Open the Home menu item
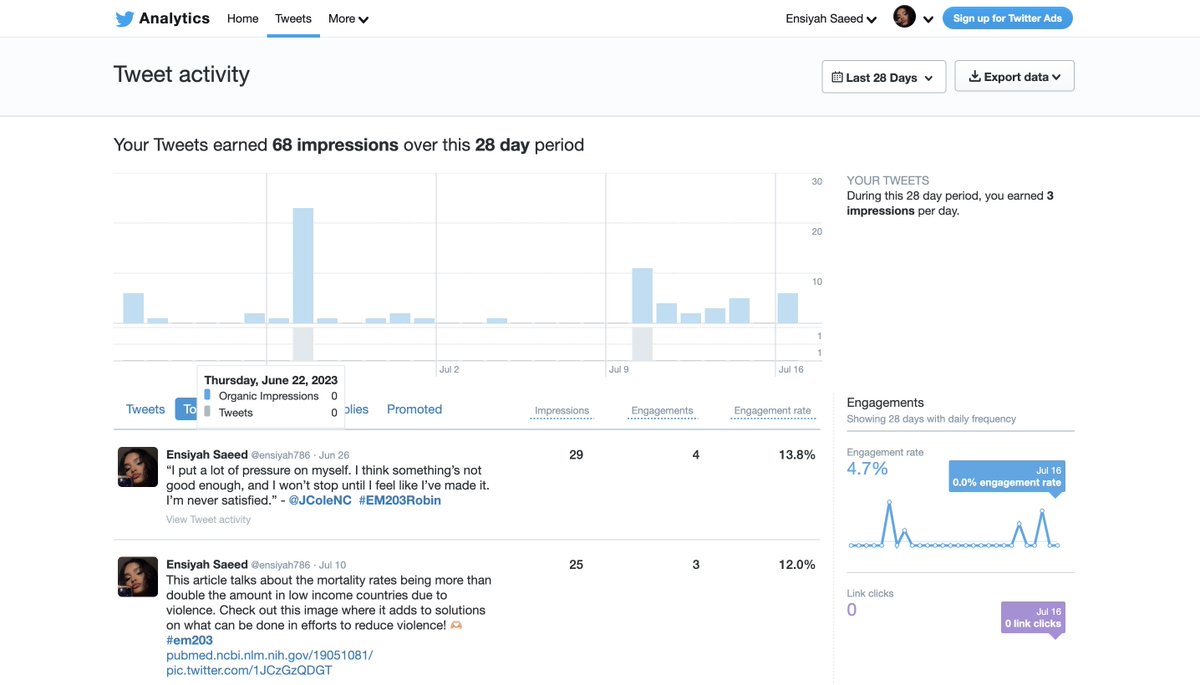 243,18
